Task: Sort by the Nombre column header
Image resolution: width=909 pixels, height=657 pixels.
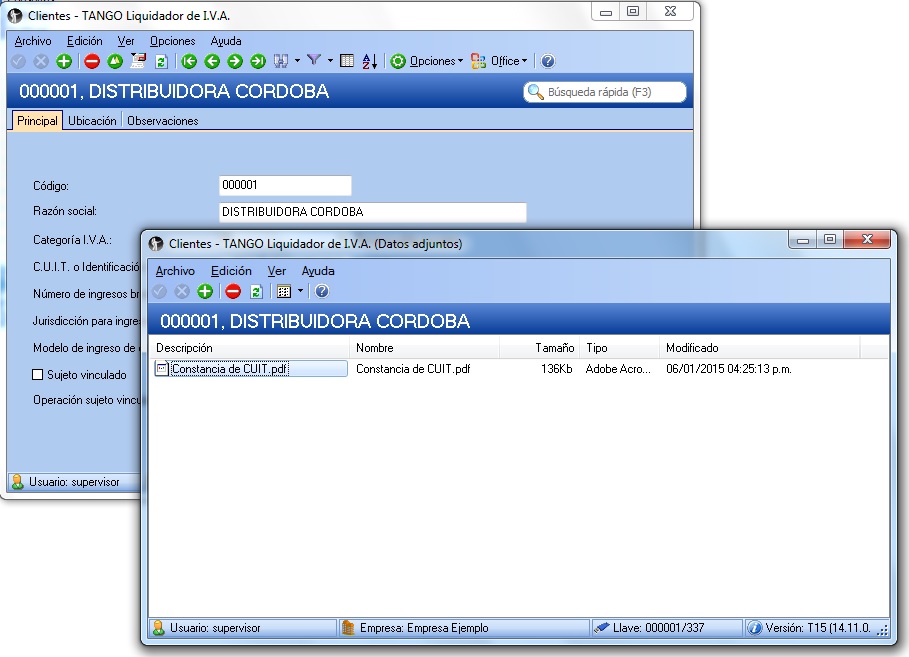Action: pos(424,349)
